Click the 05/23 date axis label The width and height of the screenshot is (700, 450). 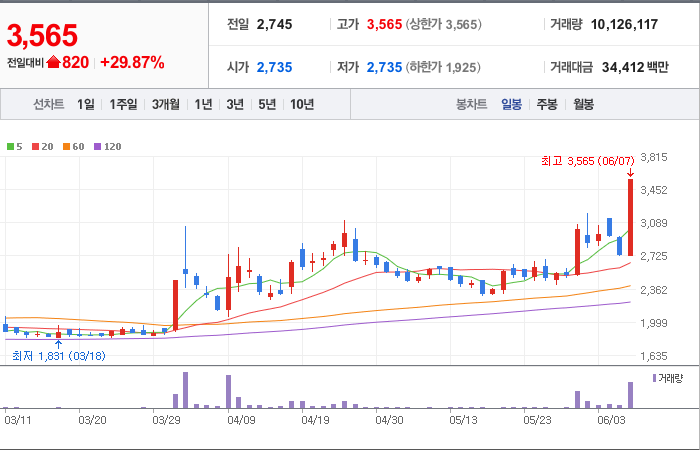click(537, 420)
